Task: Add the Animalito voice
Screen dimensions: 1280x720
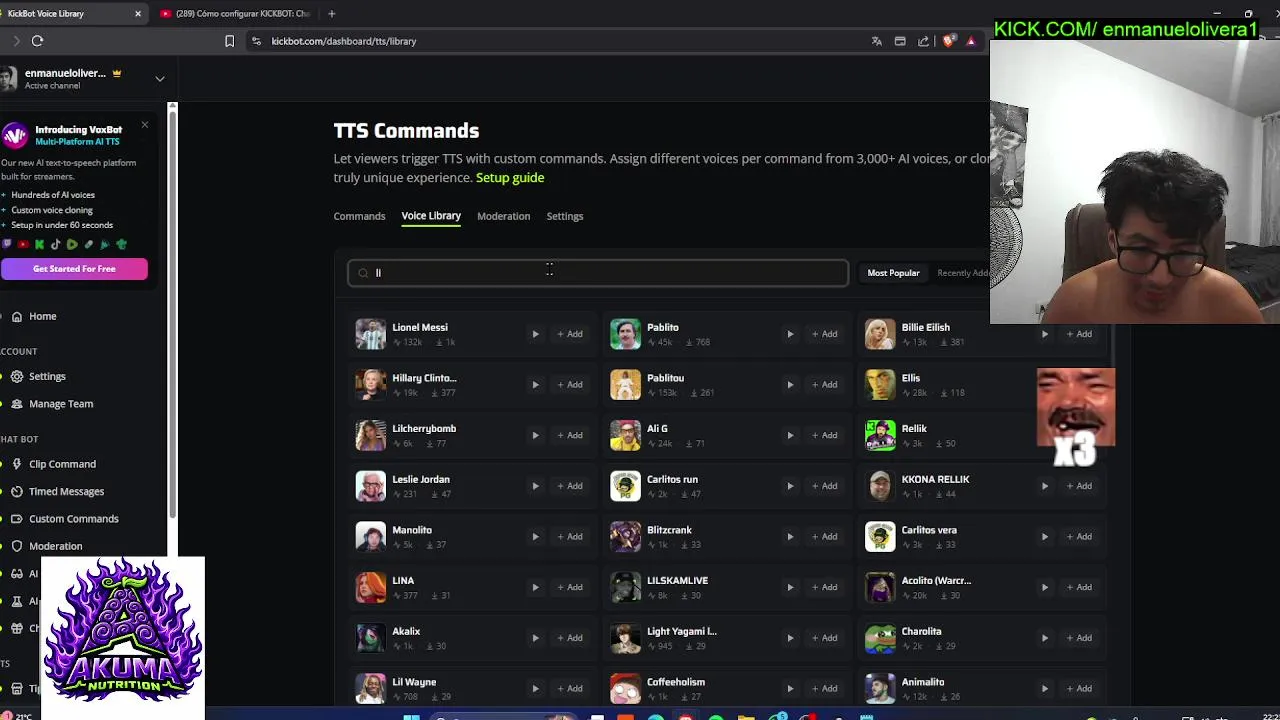Action: (x=1080, y=689)
